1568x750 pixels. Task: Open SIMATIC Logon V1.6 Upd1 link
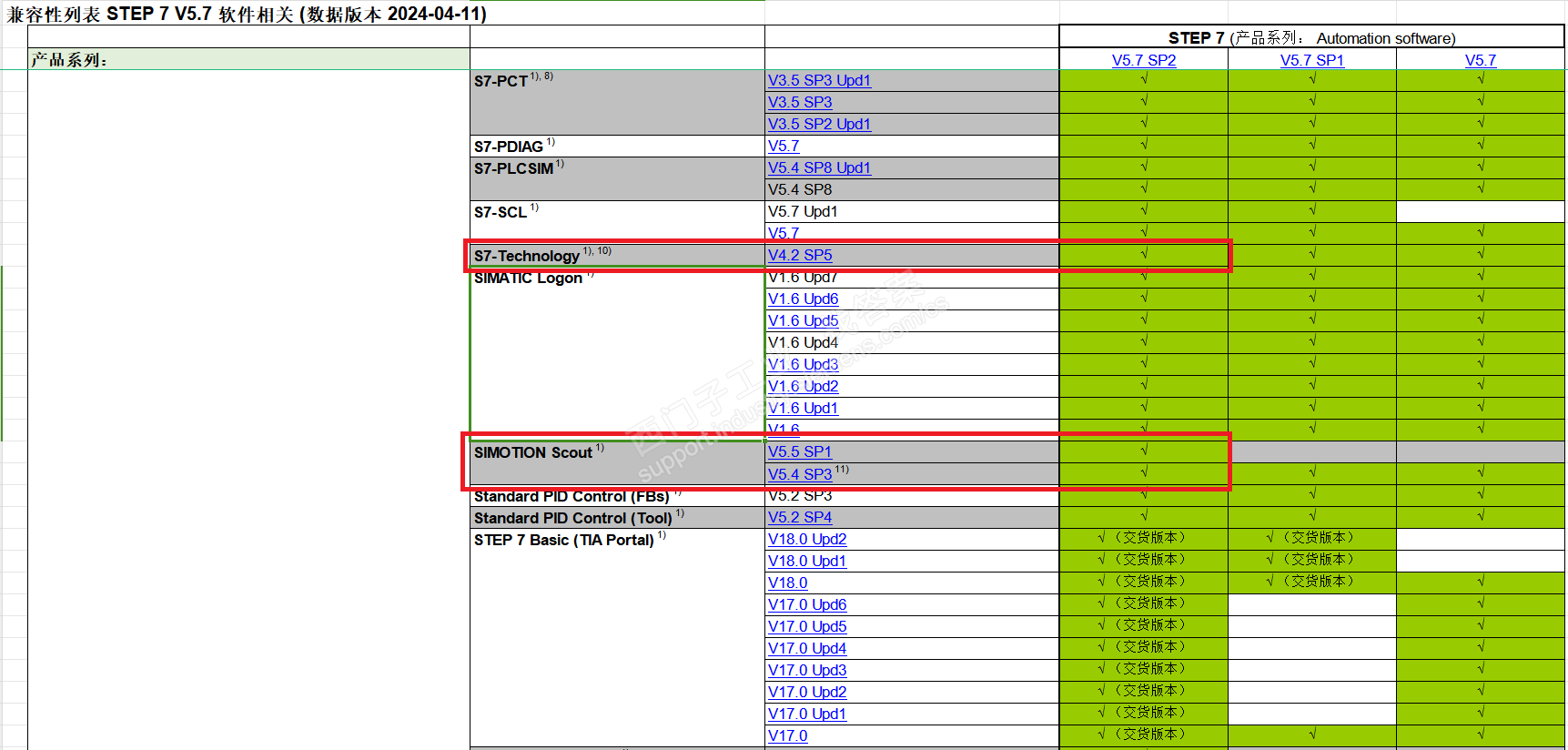pos(804,408)
